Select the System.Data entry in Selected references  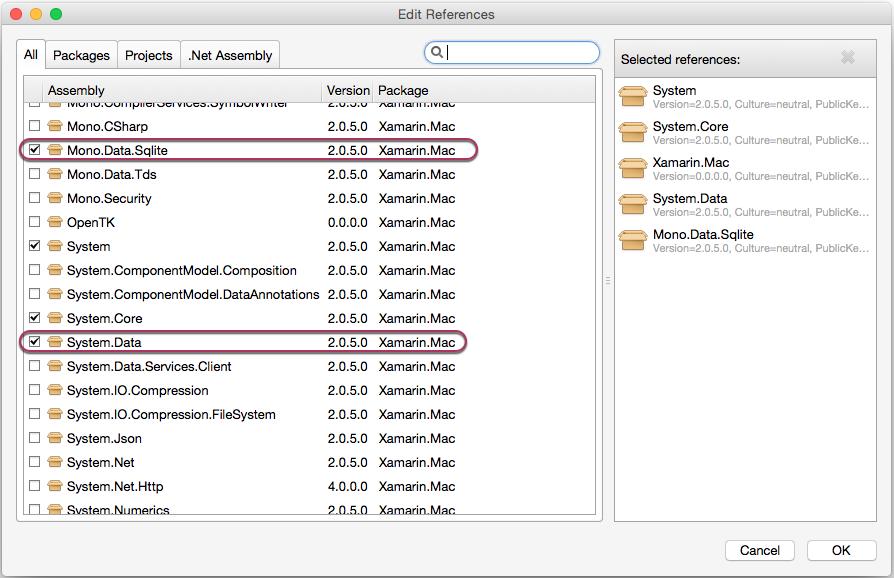point(745,205)
